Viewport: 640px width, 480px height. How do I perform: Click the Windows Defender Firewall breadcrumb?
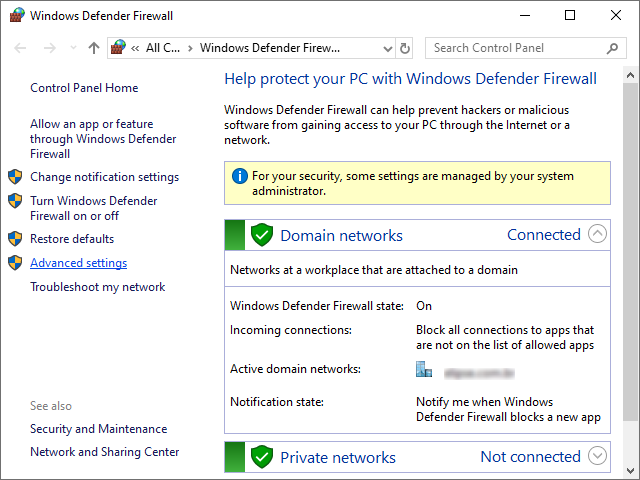270,48
